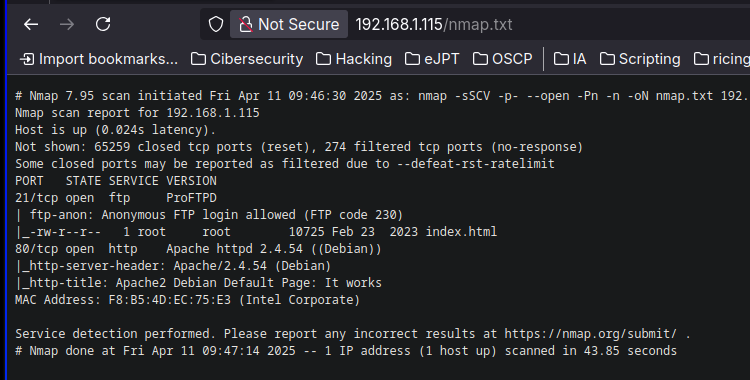Go back to the previous page
Image resolution: width=750 pixels, height=380 pixels.
coord(31,24)
